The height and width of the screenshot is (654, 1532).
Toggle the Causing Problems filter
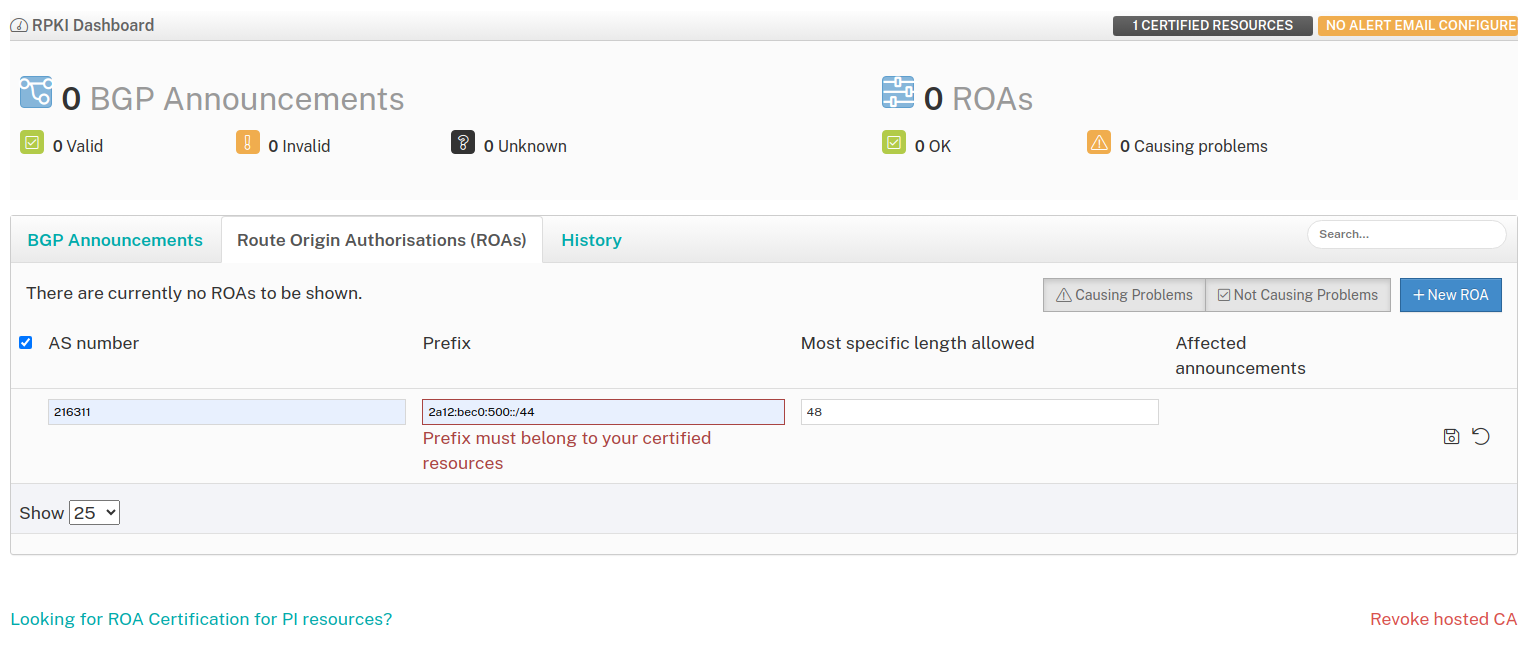pos(1124,295)
